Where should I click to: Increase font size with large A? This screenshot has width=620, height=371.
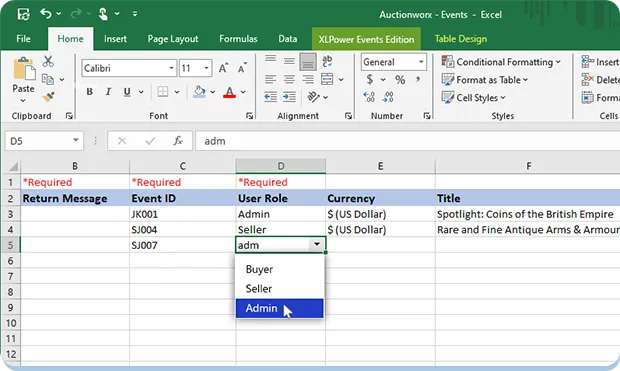click(223, 68)
